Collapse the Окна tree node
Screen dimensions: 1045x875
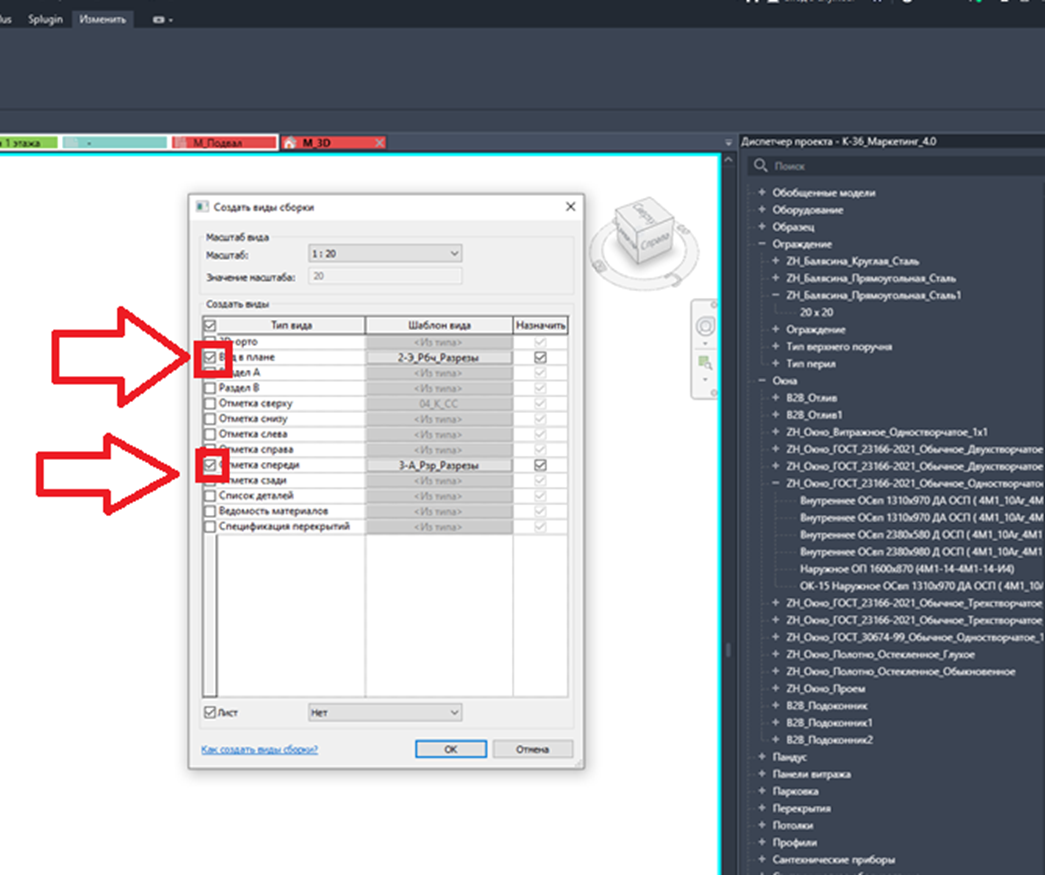click(x=762, y=381)
